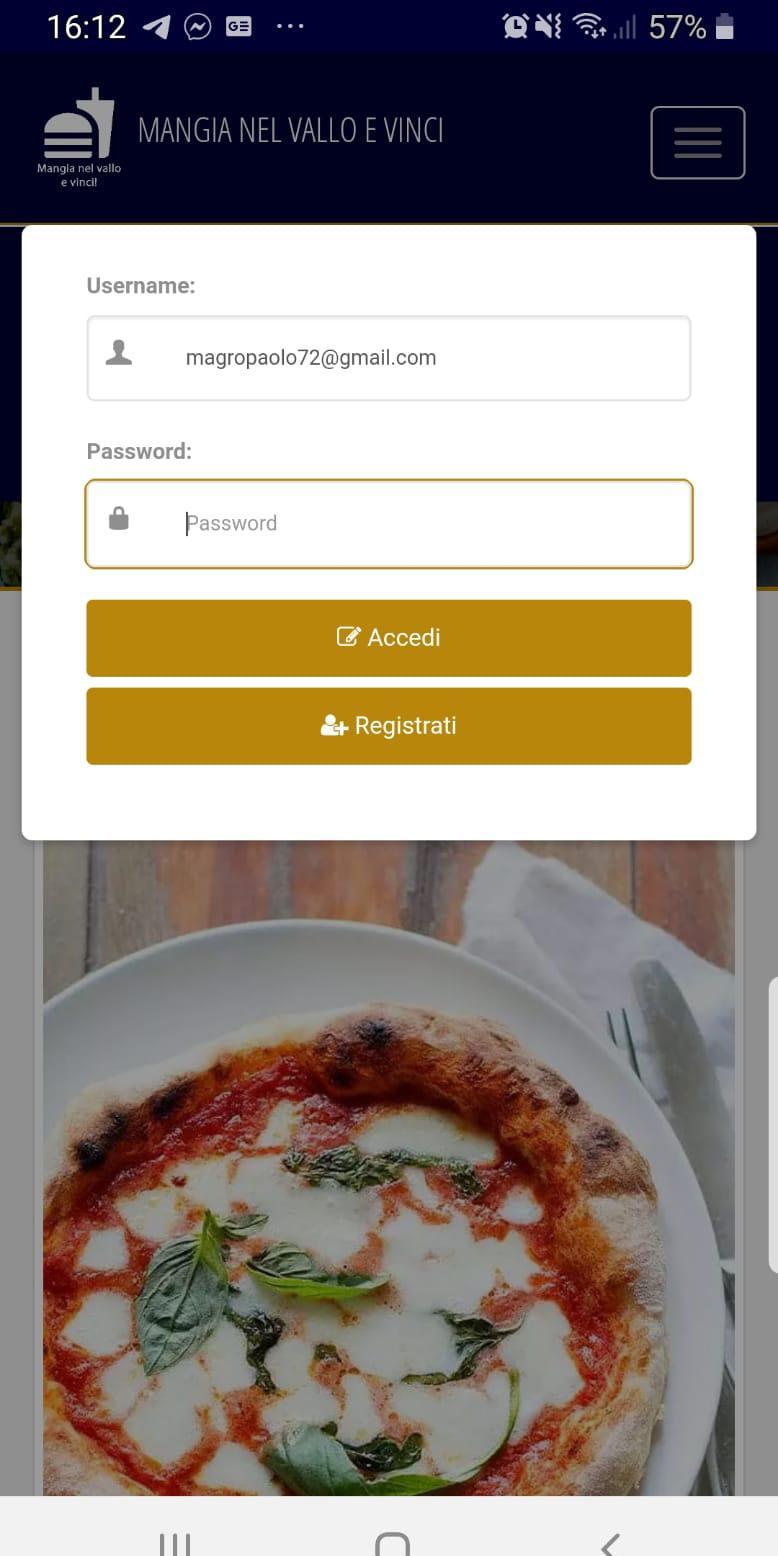Viewport: 778px width, 1556px height.
Task: Tap the mute/vibrate status icon
Action: click(x=549, y=27)
